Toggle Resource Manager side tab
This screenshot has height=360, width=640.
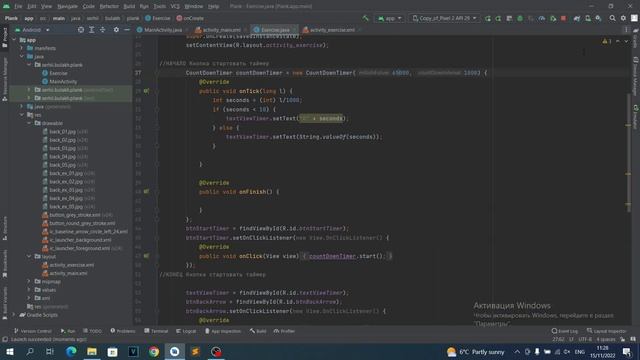[5, 79]
